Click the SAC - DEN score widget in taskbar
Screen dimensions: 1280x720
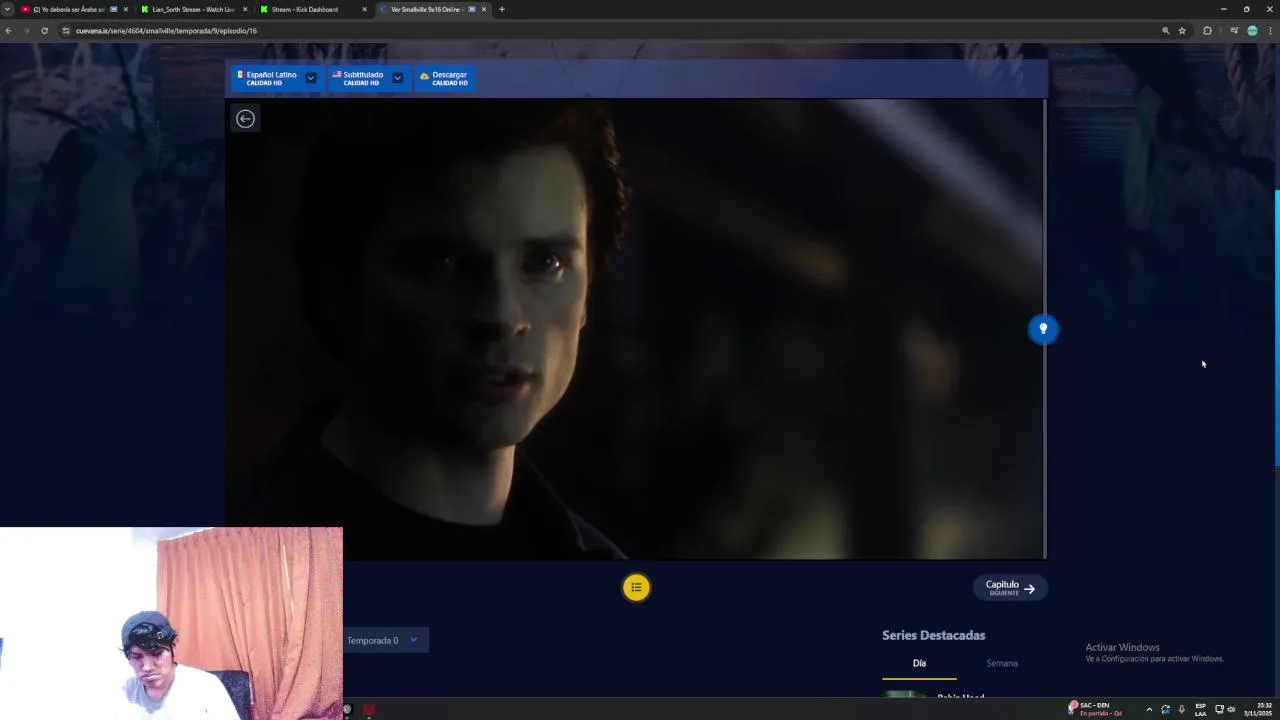point(1096,709)
